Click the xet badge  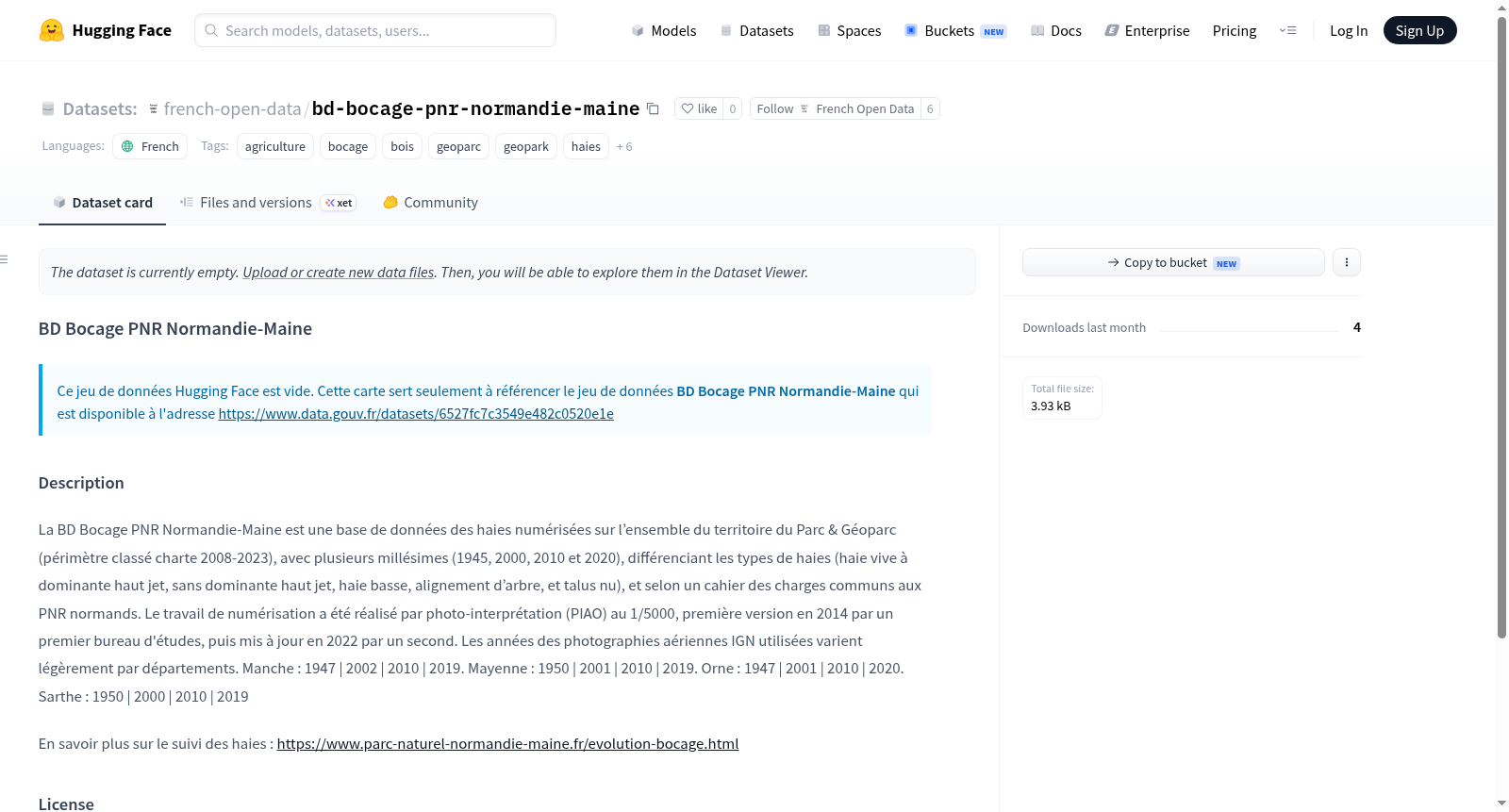click(339, 203)
